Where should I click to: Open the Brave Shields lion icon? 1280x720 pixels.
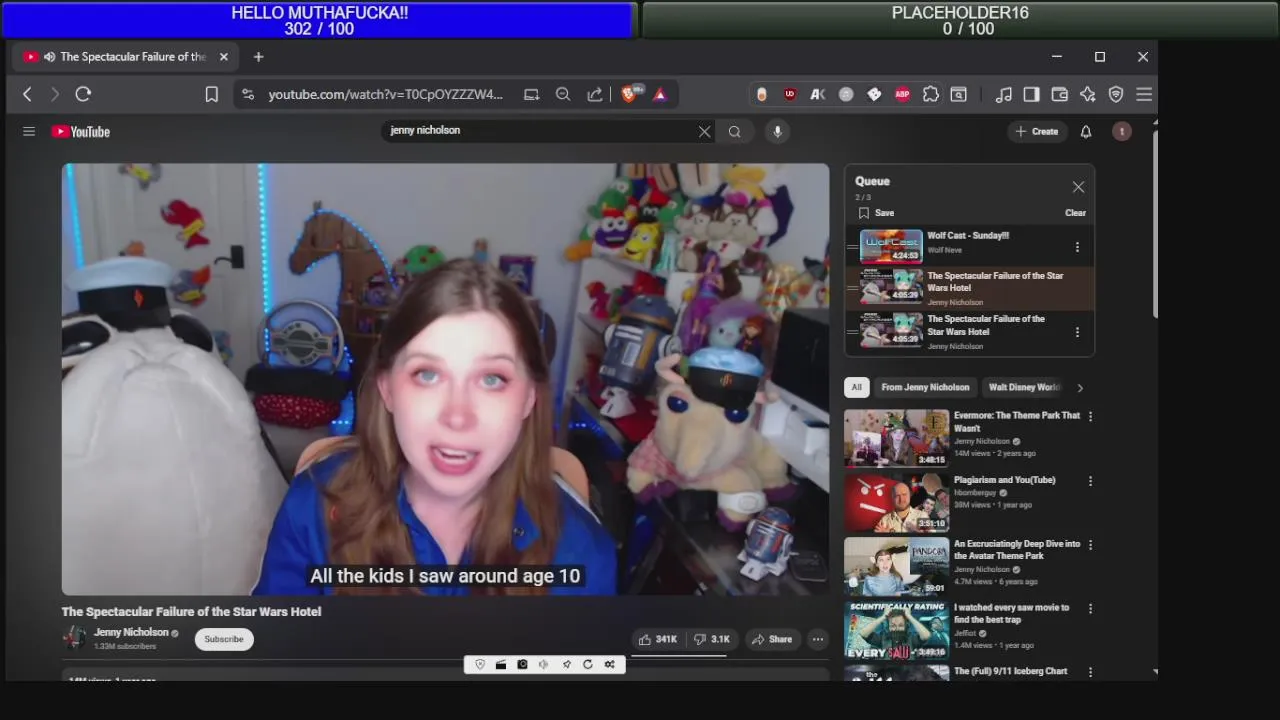tap(630, 94)
